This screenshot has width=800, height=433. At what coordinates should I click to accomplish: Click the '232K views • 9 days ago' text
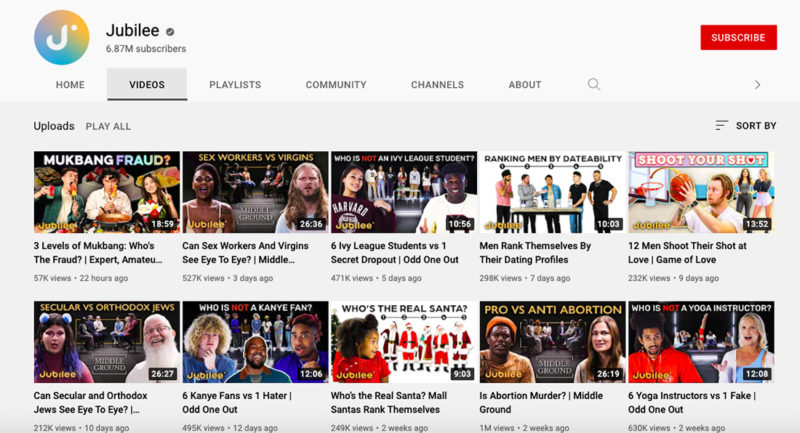click(x=673, y=278)
